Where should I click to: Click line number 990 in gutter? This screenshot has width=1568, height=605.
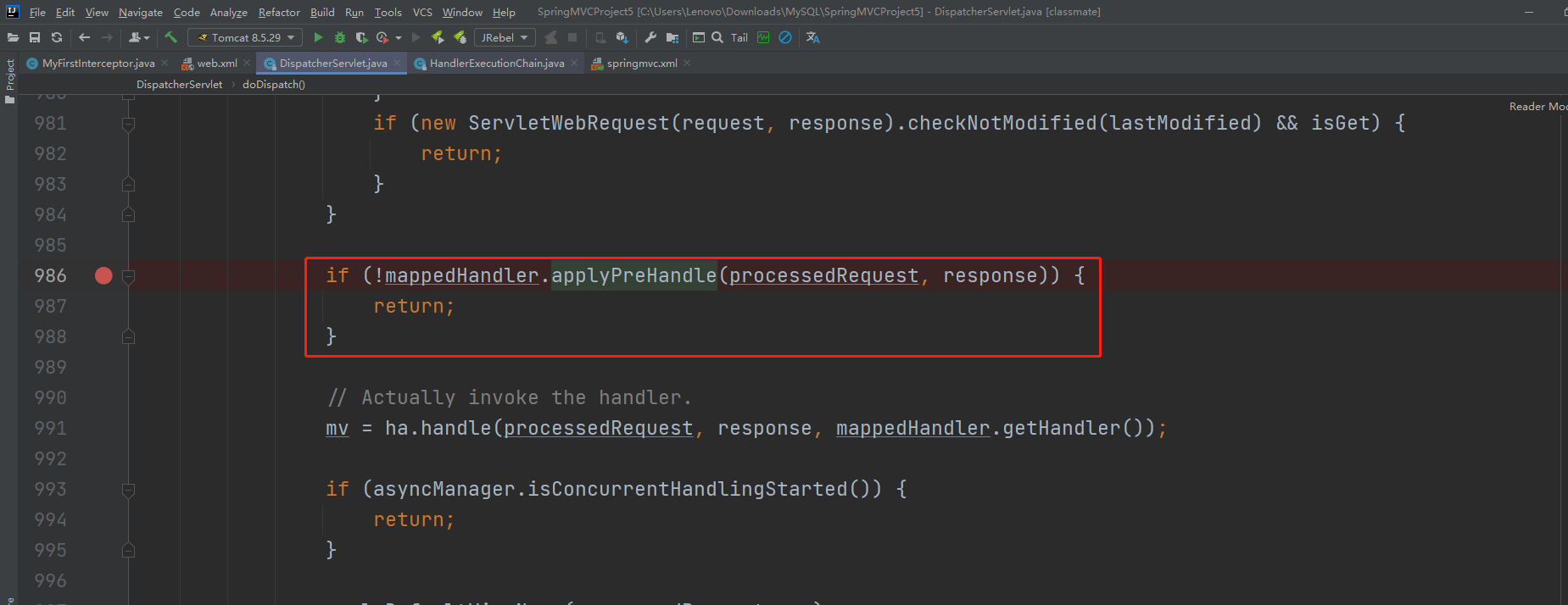[50, 397]
